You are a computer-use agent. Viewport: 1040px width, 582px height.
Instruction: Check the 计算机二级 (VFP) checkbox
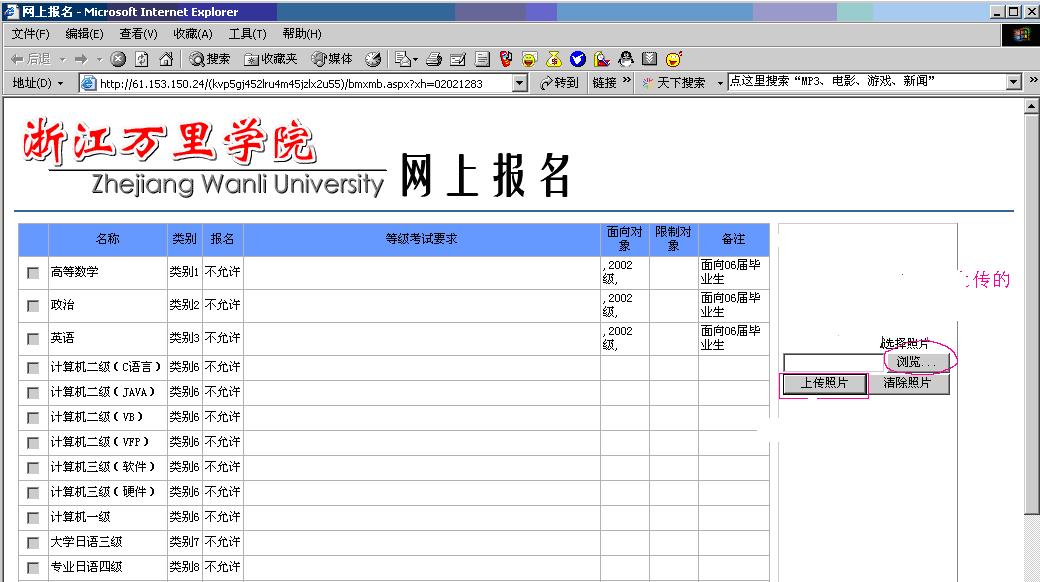click(32, 443)
